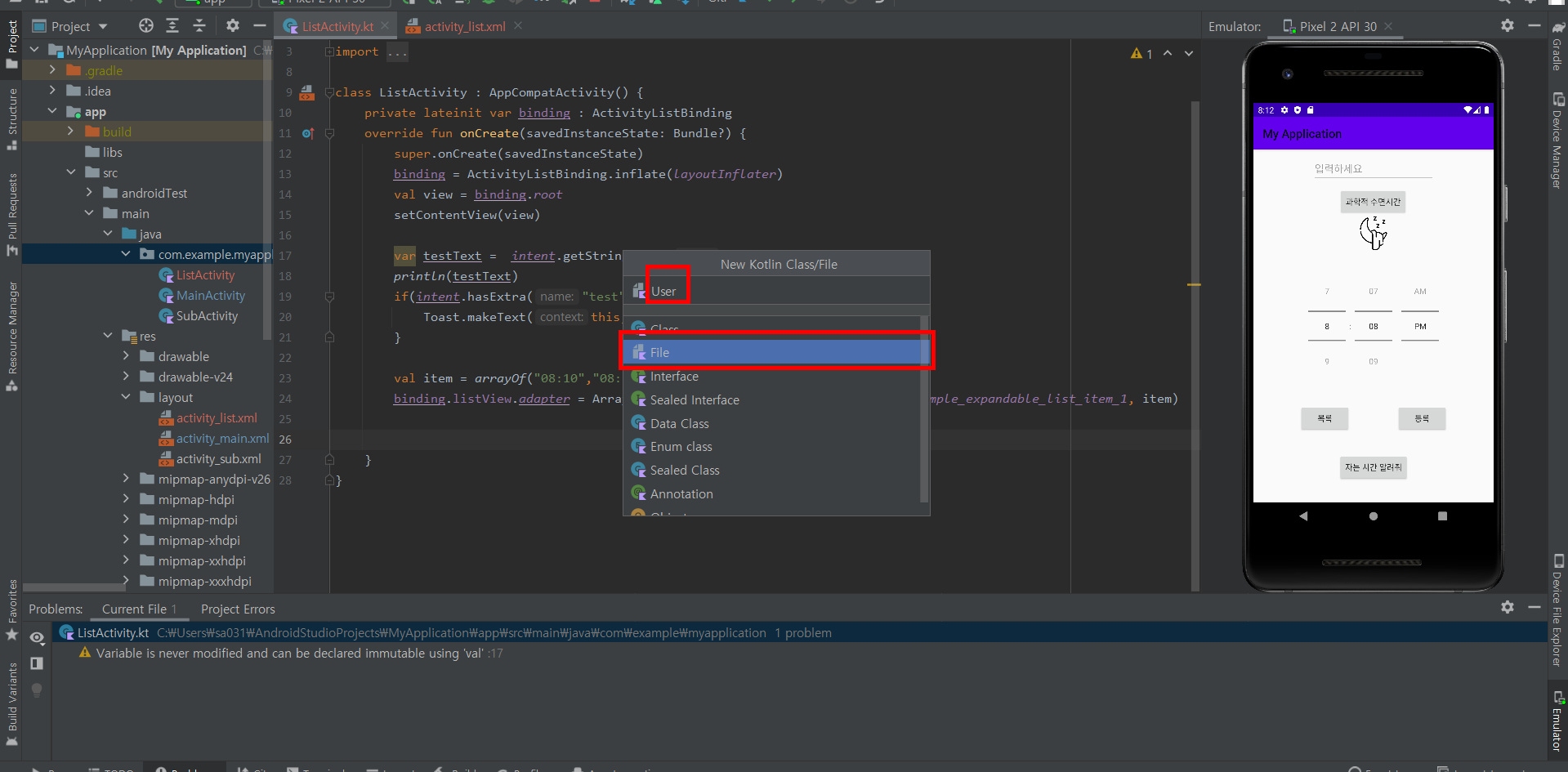Hide the Problems panel with minus icon
Viewport: 1568px width, 772px height.
point(1534,607)
